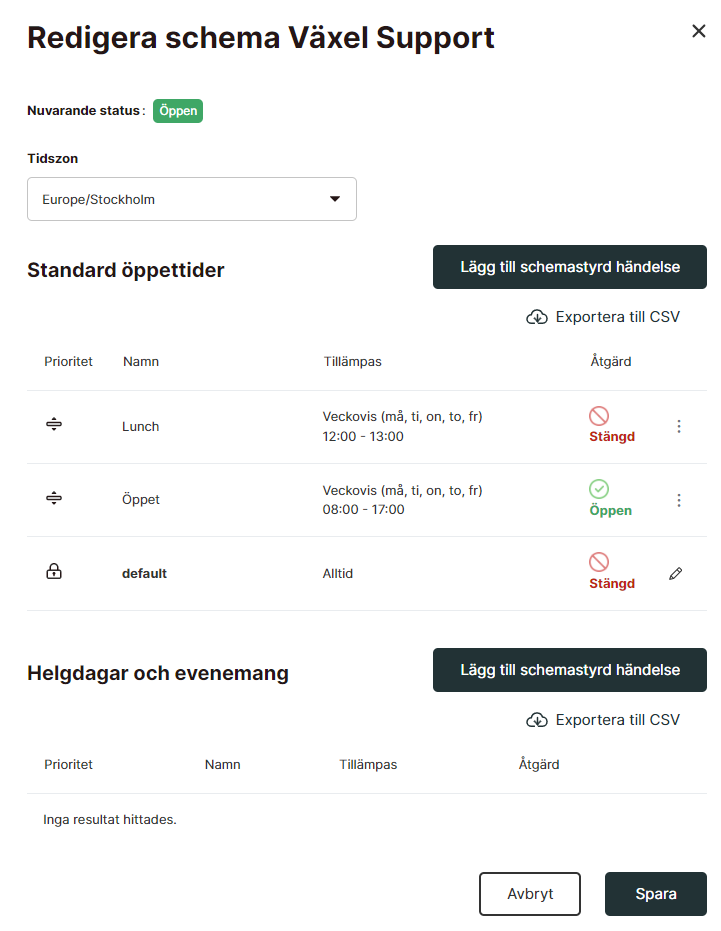Viewport: 721px width, 931px height.
Task: Click the red Stängd icon on Lunch
Action: pyautogui.click(x=599, y=416)
